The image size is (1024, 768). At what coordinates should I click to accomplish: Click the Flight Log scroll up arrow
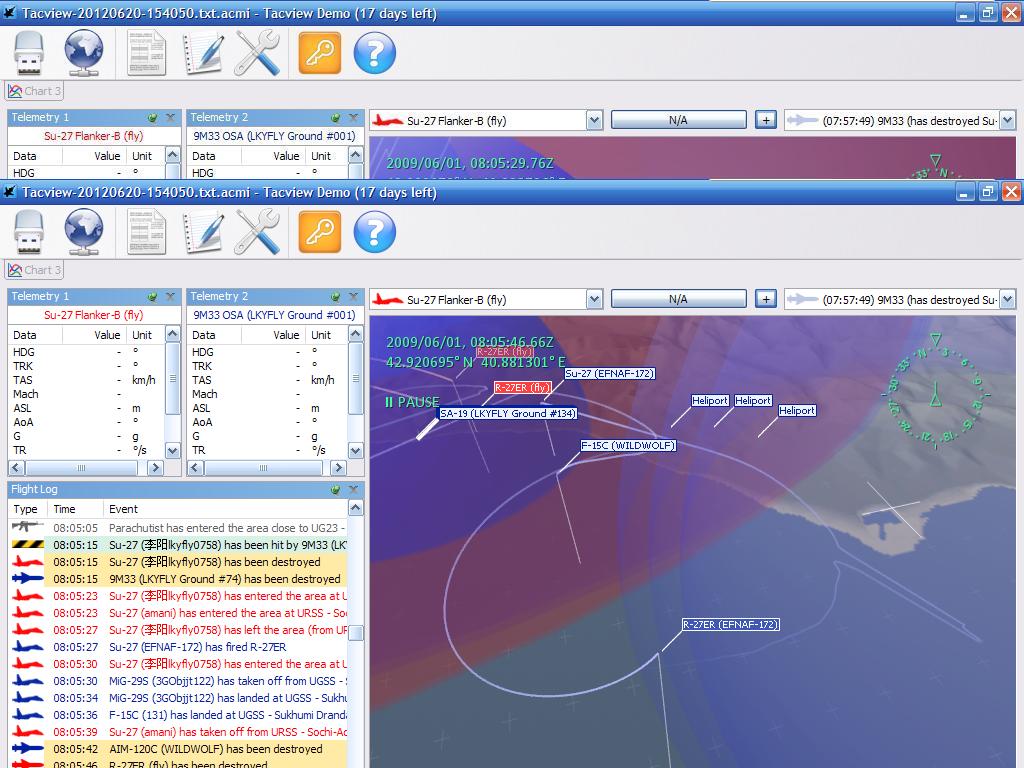tap(356, 508)
